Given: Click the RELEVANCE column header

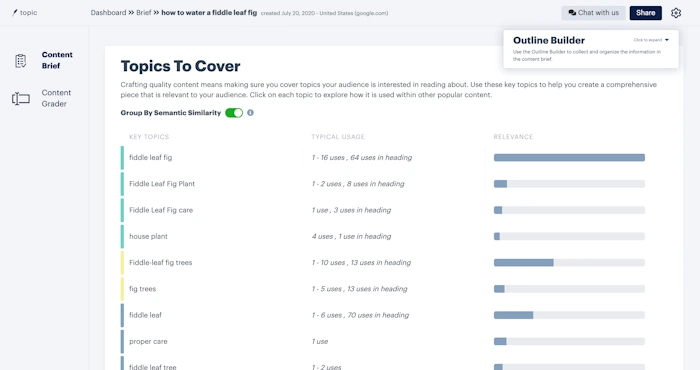Looking at the screenshot, I should [x=513, y=137].
